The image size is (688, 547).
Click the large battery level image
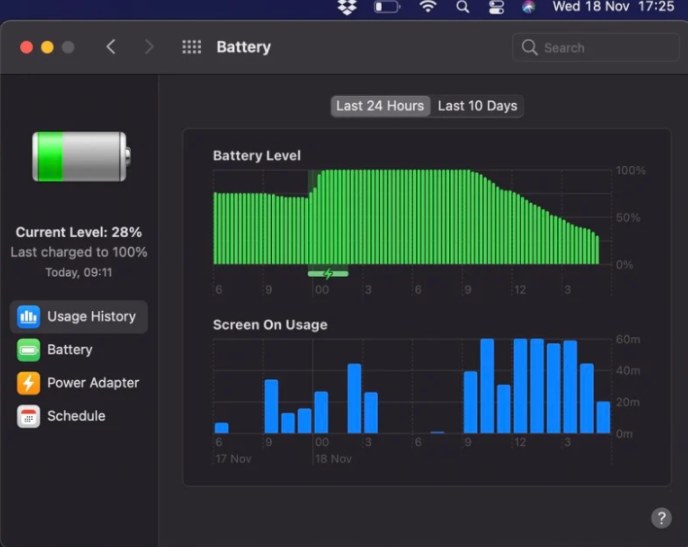pyautogui.click(x=81, y=156)
